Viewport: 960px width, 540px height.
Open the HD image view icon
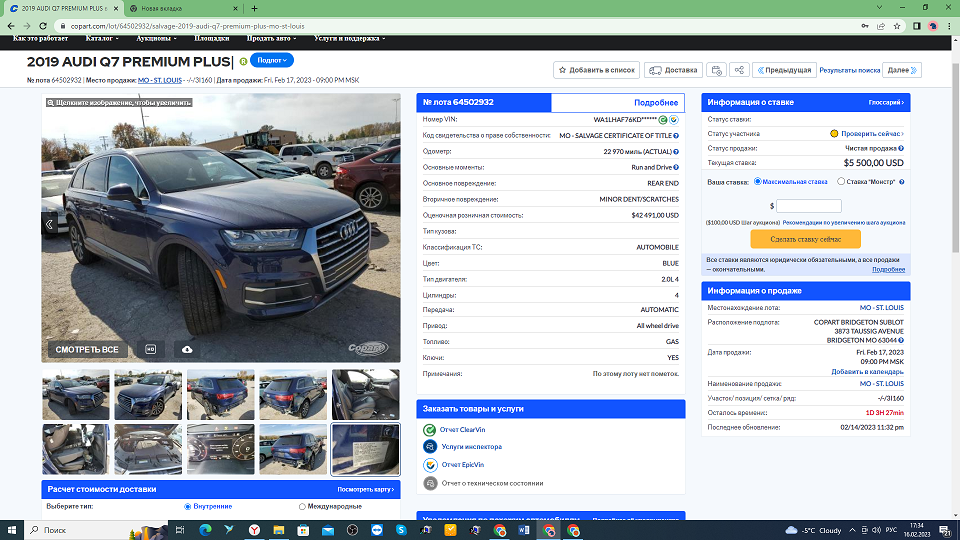(151, 349)
